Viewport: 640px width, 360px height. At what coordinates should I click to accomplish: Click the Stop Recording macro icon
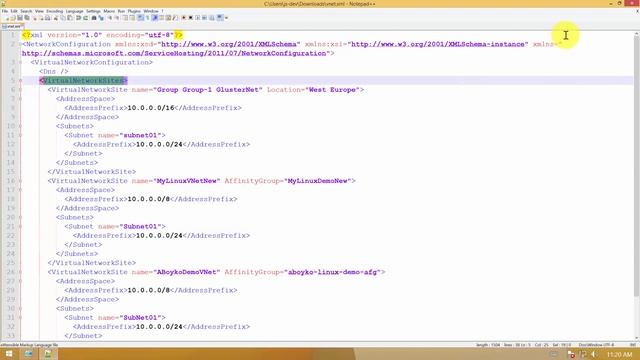click(191, 18)
